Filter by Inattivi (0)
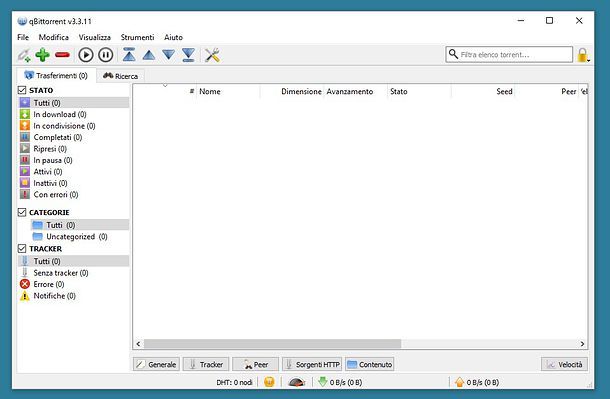610x399 pixels. pos(74,183)
